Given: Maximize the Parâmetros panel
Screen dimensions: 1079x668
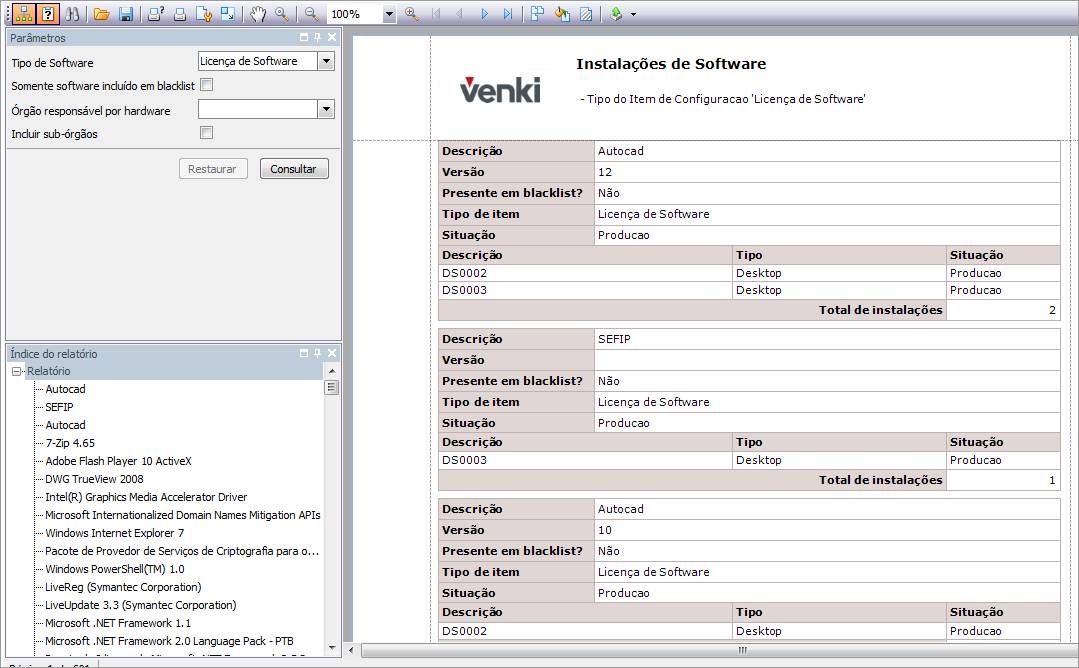Looking at the screenshot, I should point(304,37).
